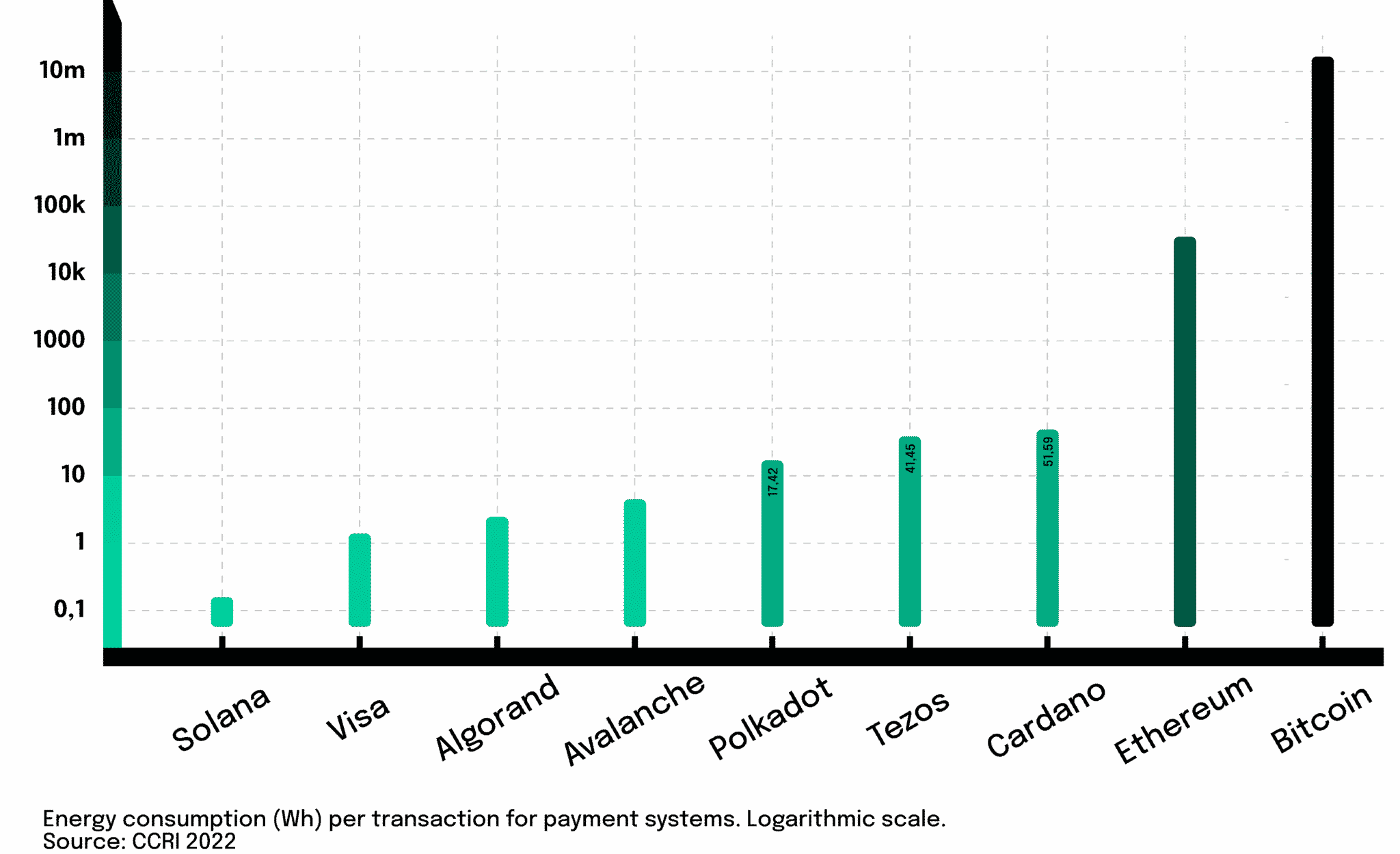Image resolution: width=1400 pixels, height=854 pixels.
Task: Click the Energy consumption caption text
Action: 494,818
